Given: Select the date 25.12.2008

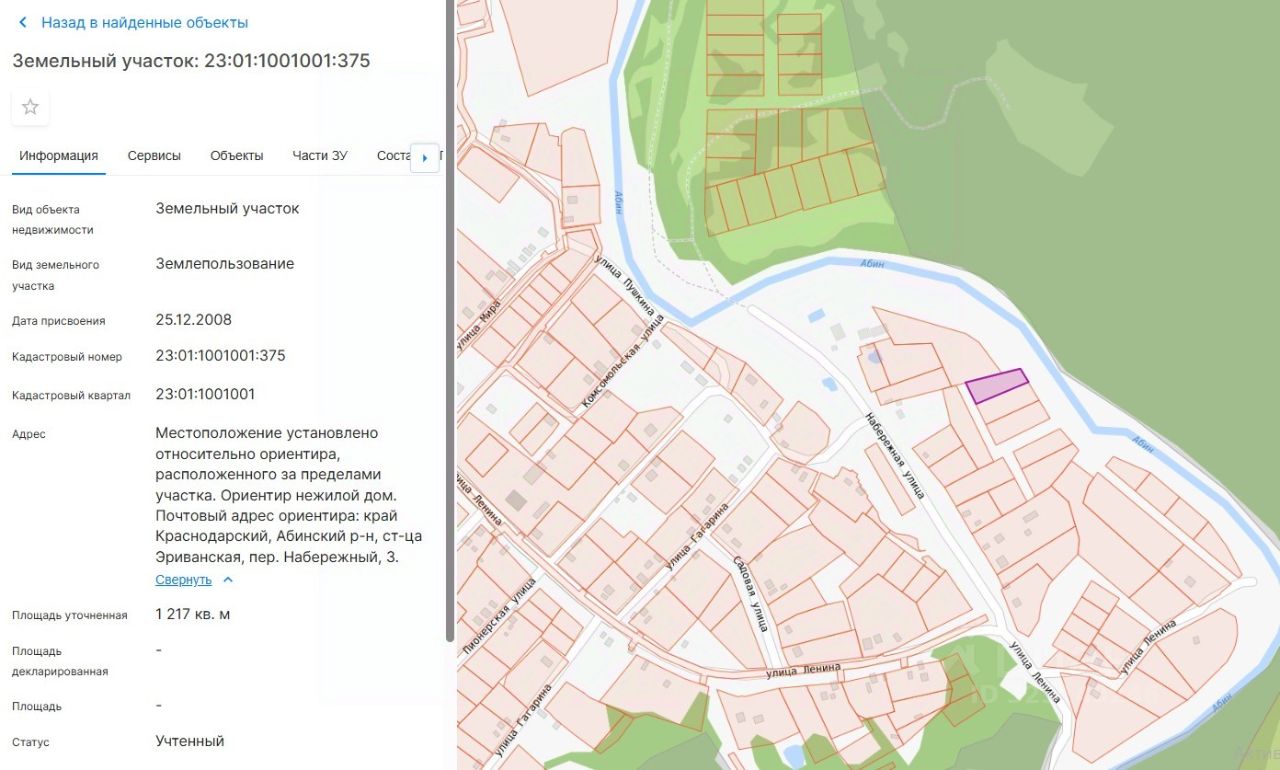Looking at the screenshot, I should point(194,320).
